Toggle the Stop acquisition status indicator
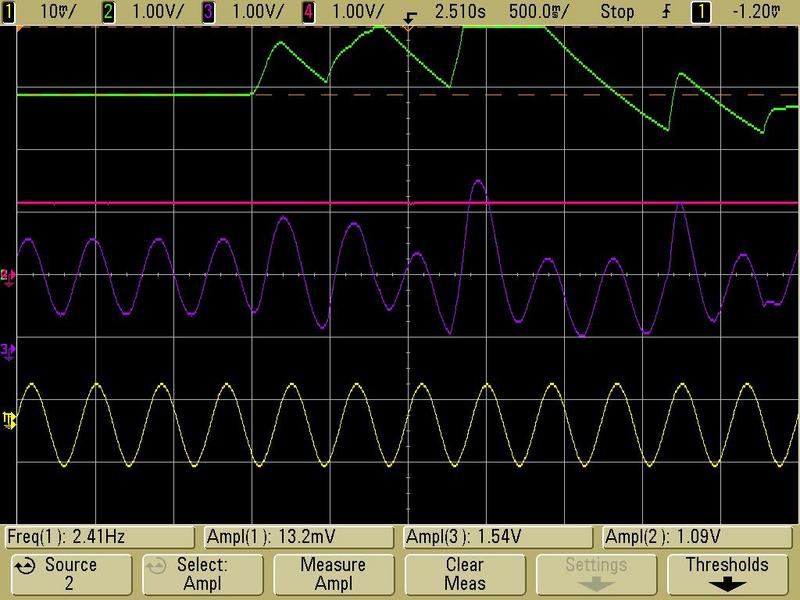Screen dimensions: 800x600 pos(617,11)
